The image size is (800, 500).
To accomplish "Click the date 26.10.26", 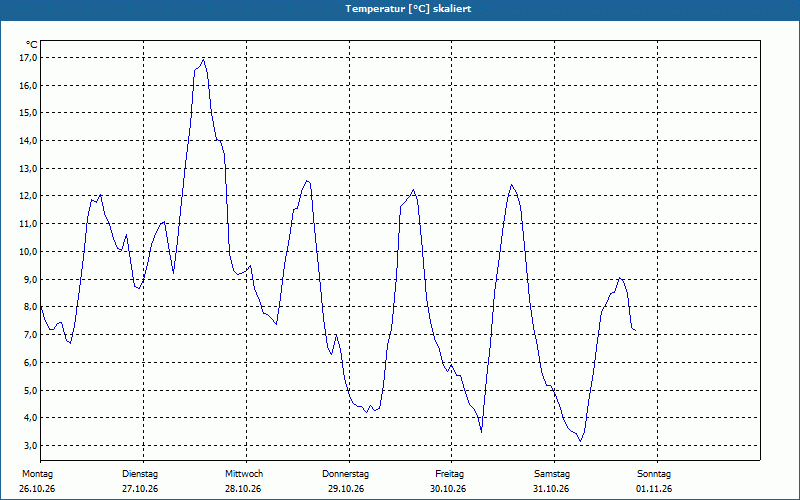I will tap(37, 489).
